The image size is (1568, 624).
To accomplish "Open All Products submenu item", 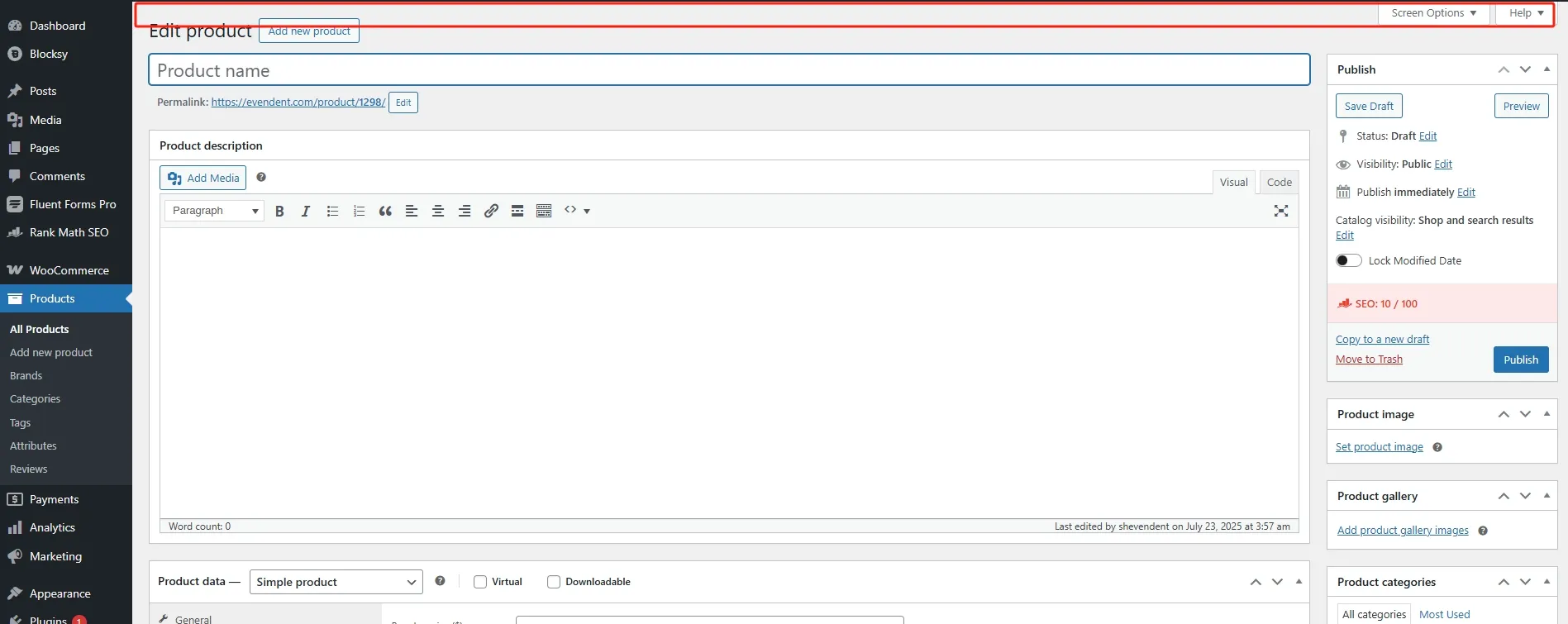I will pos(40,329).
